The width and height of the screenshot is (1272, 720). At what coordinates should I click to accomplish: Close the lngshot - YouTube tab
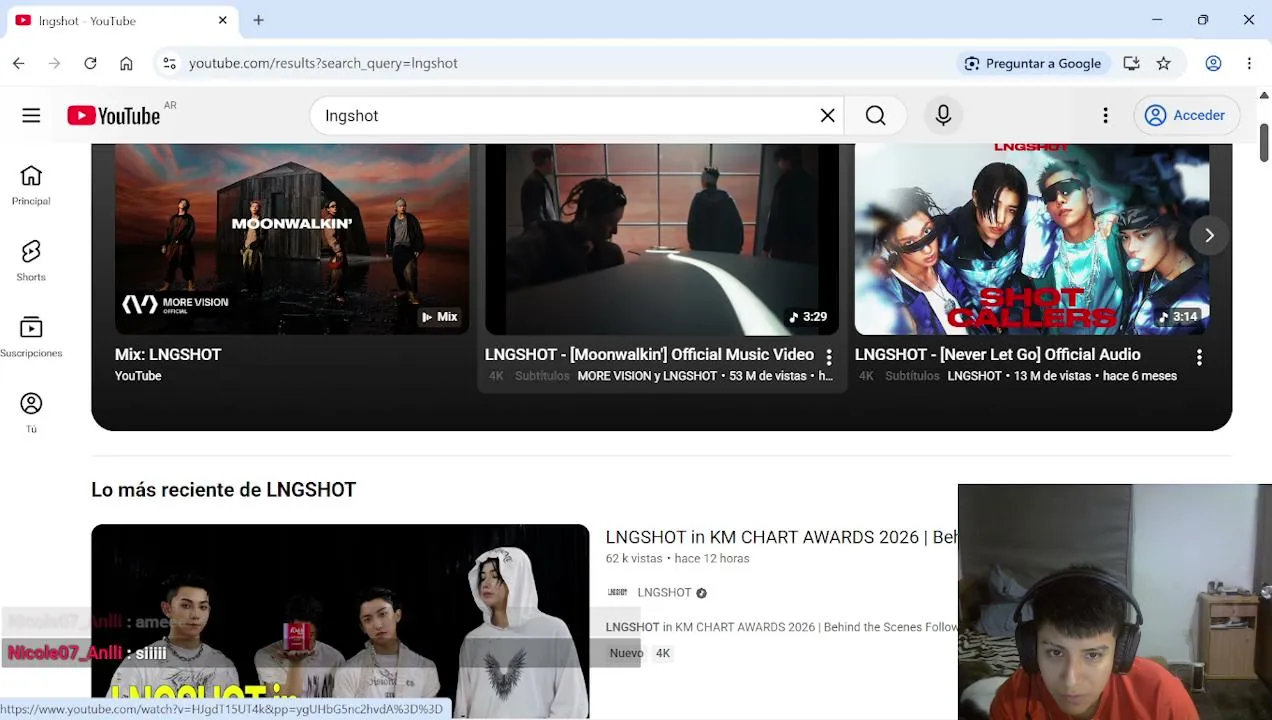click(x=222, y=20)
